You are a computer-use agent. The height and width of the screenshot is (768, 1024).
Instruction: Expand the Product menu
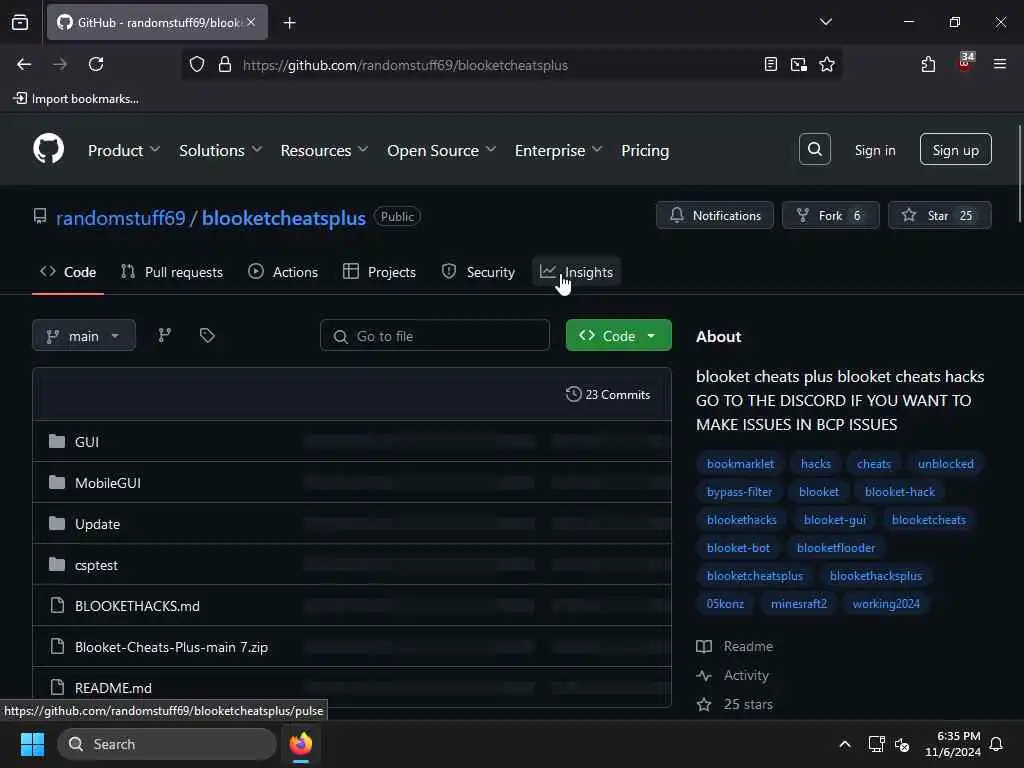click(x=124, y=150)
